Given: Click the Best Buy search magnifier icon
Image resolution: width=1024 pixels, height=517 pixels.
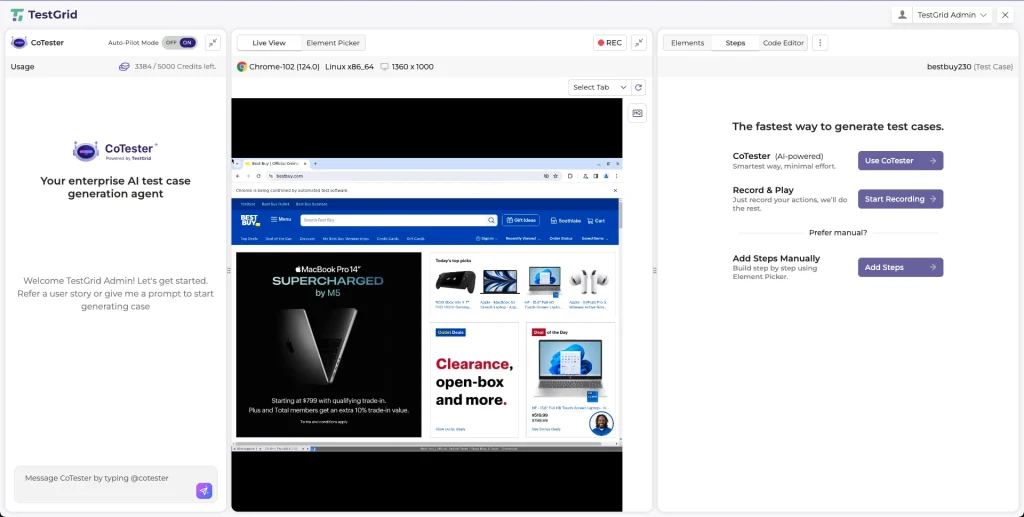Looking at the screenshot, I should click(x=491, y=220).
